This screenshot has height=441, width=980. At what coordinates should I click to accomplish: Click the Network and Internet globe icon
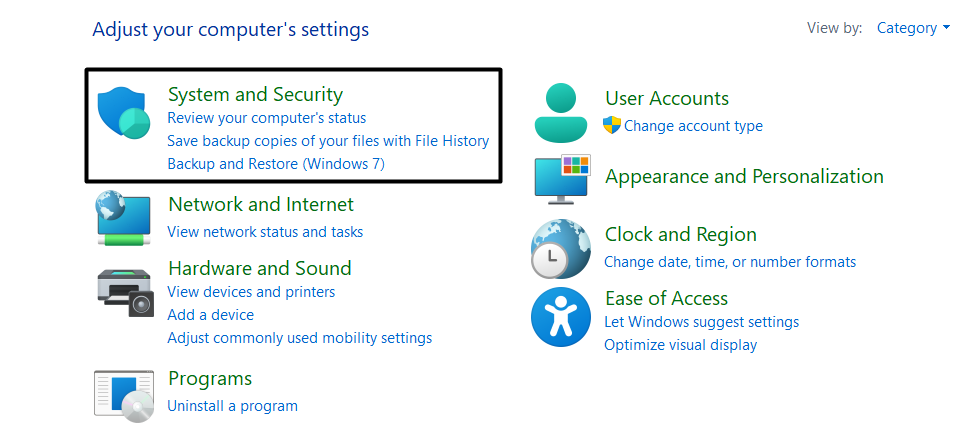tap(125, 218)
